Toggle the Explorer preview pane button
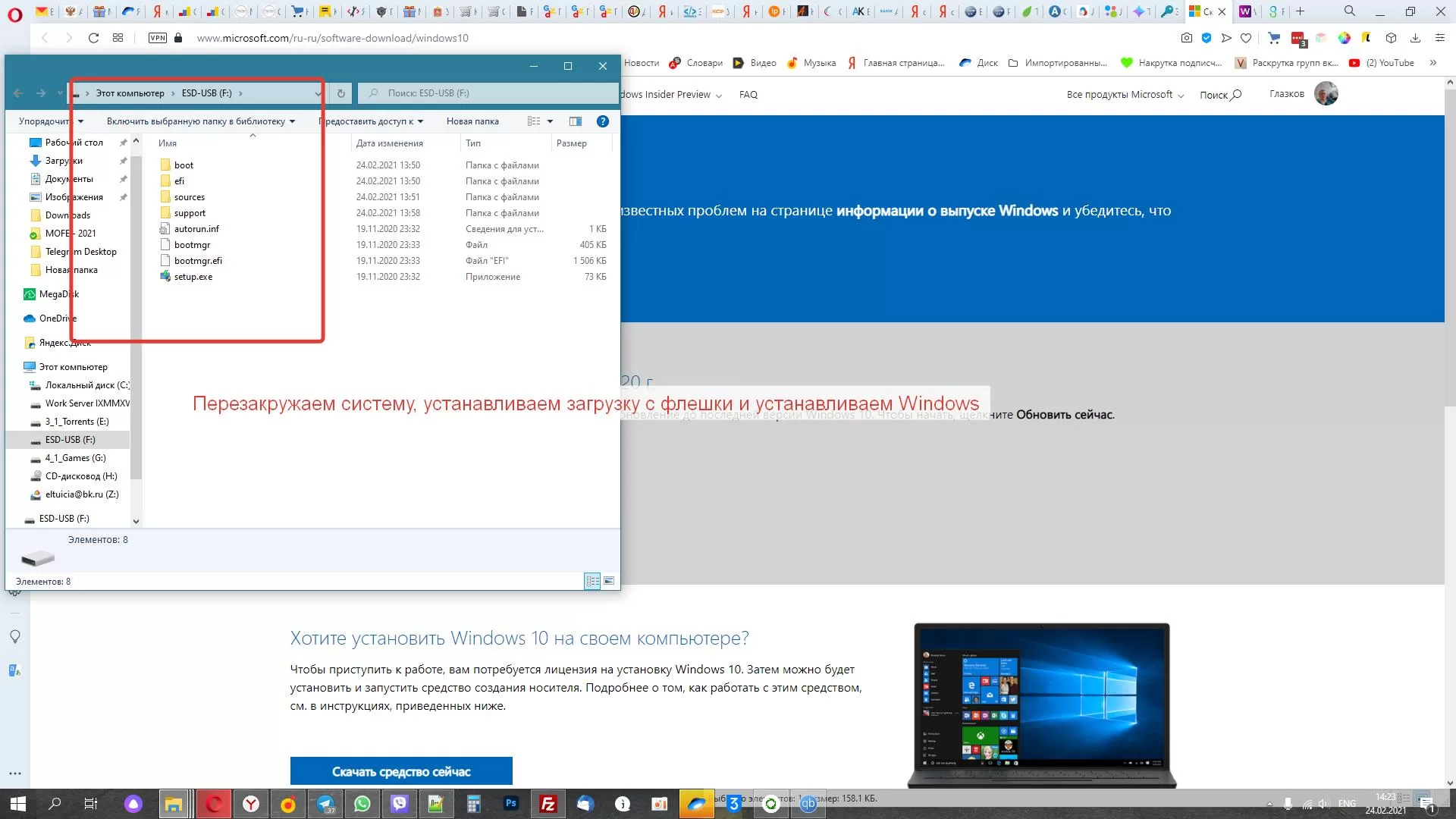The width and height of the screenshot is (1456, 819). pyautogui.click(x=576, y=121)
